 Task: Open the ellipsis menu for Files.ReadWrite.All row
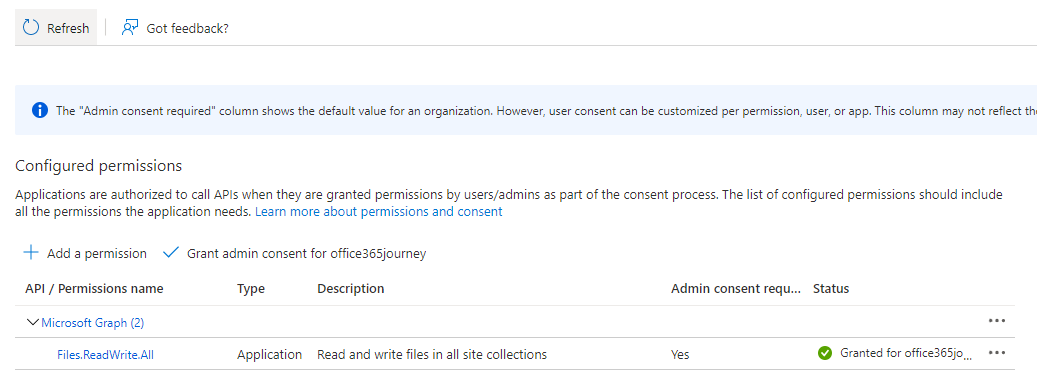tap(997, 353)
